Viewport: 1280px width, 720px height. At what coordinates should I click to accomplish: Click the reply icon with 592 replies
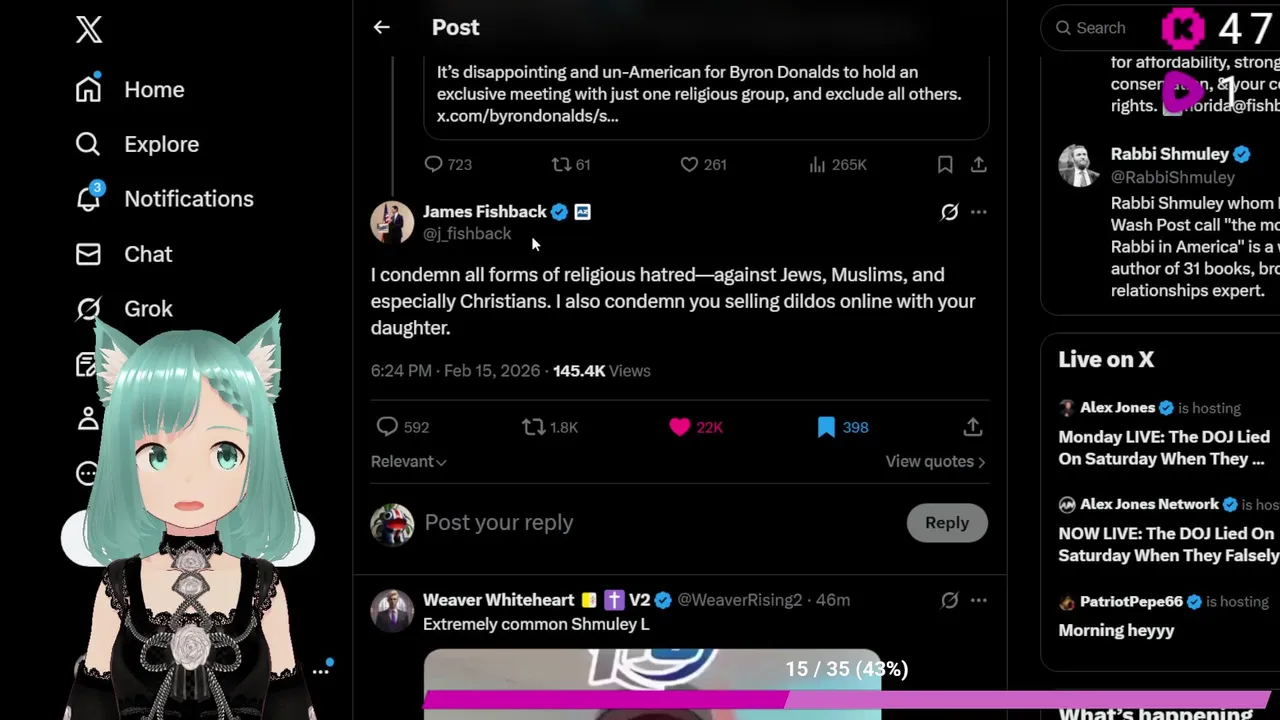pos(387,427)
